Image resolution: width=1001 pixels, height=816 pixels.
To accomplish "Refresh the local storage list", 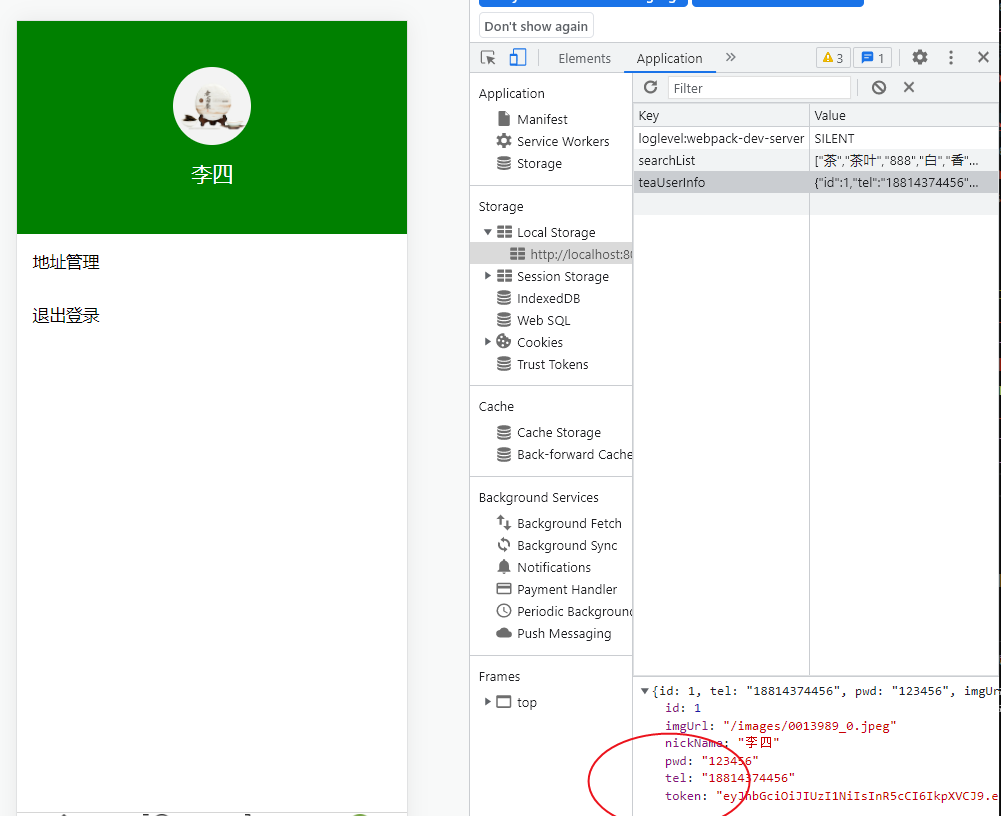I will [x=649, y=87].
